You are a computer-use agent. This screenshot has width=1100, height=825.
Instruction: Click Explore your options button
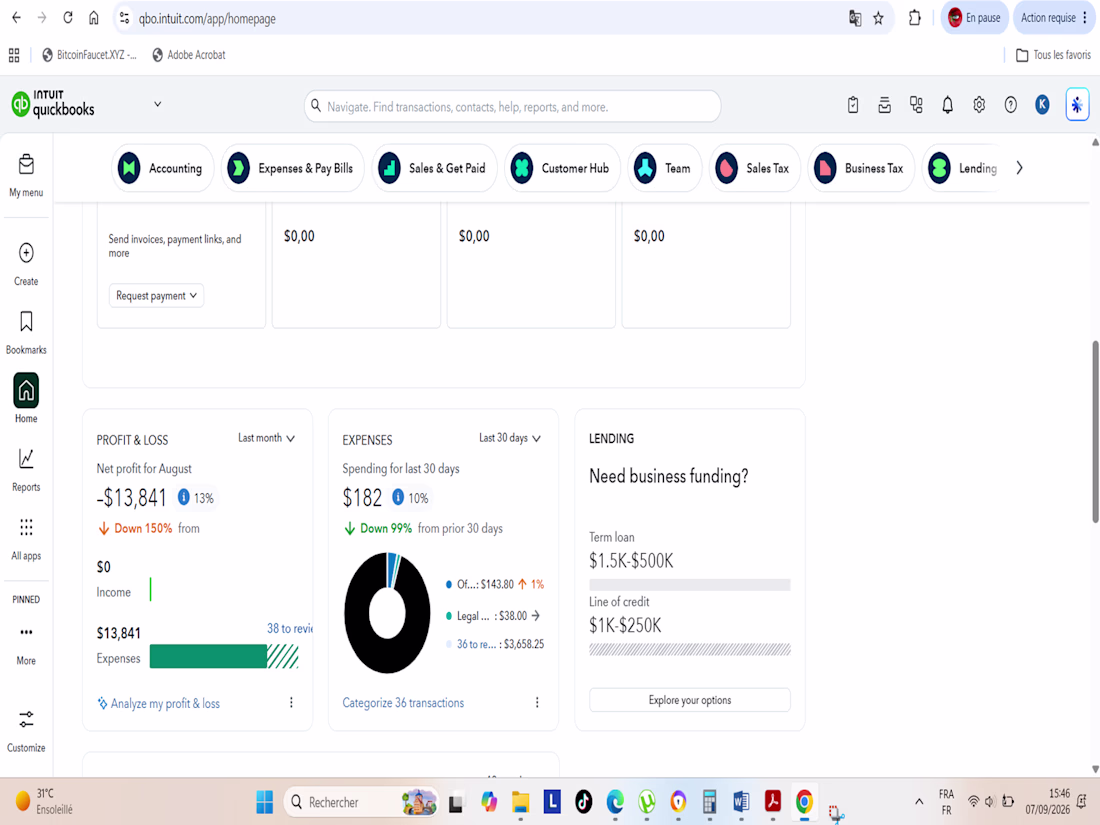[x=690, y=700]
